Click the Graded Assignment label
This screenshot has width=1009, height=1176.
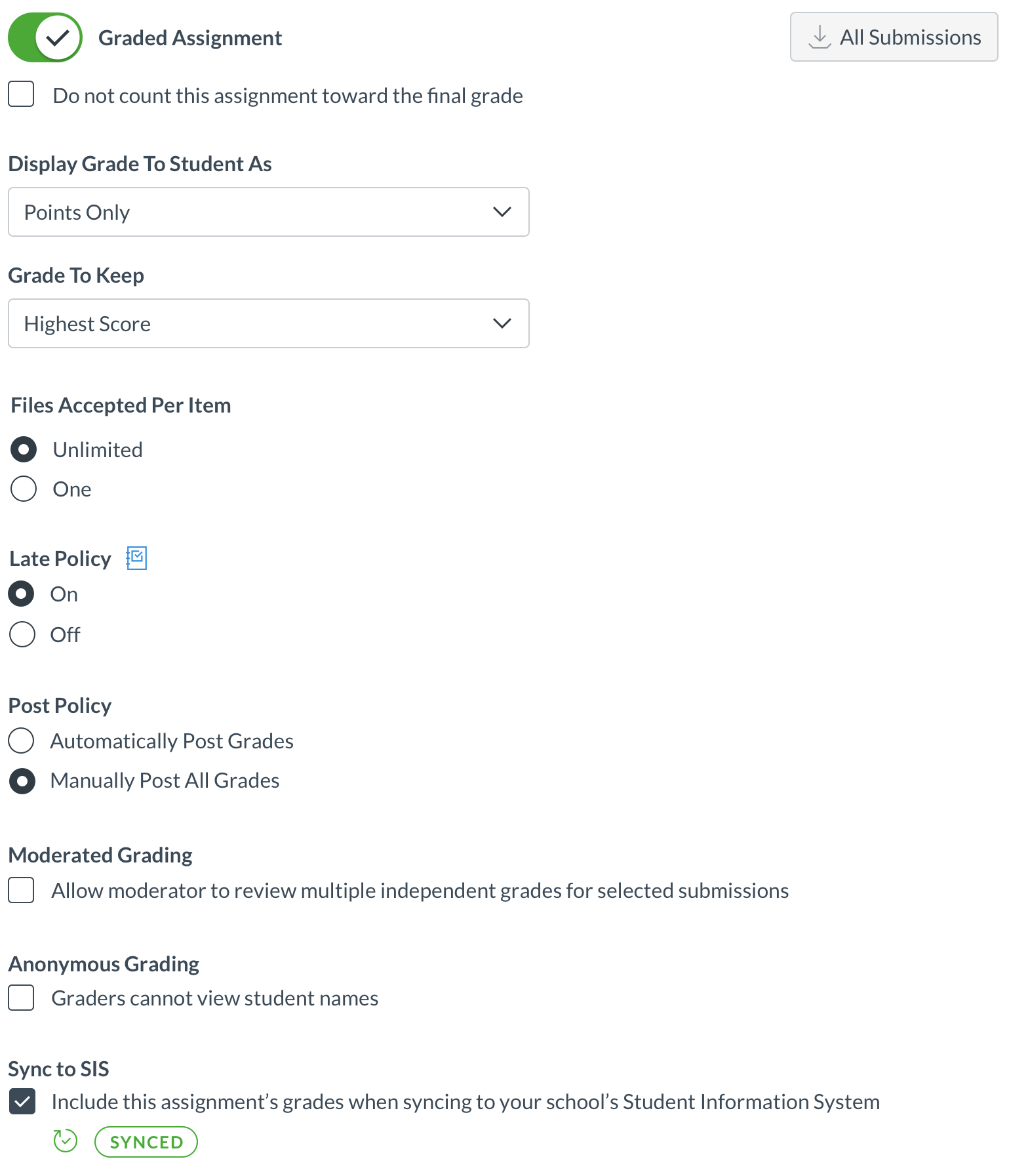(x=190, y=38)
